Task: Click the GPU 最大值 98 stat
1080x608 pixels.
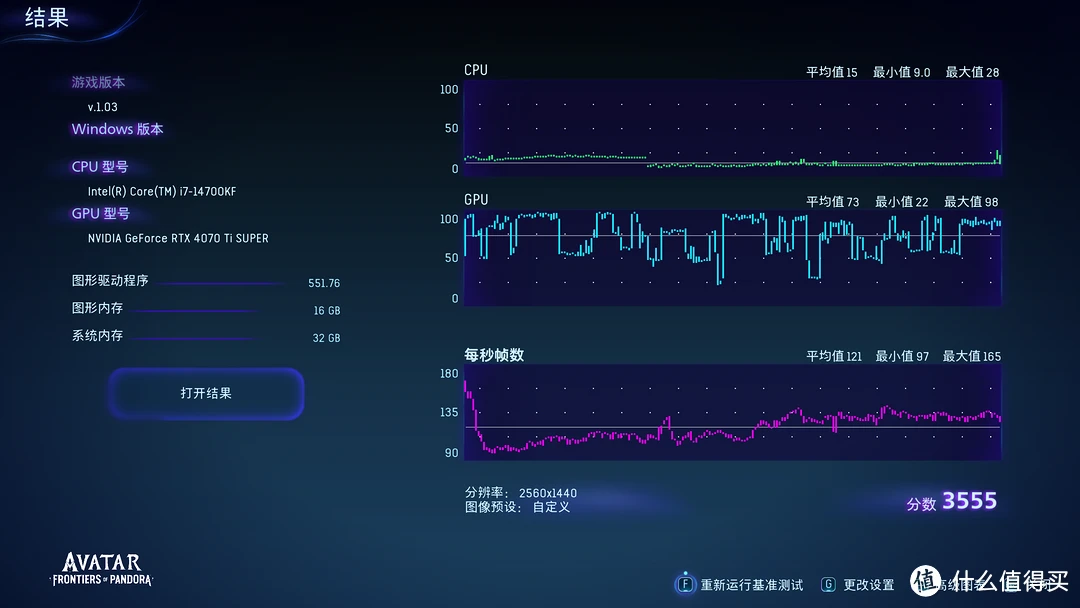Action: point(971,202)
